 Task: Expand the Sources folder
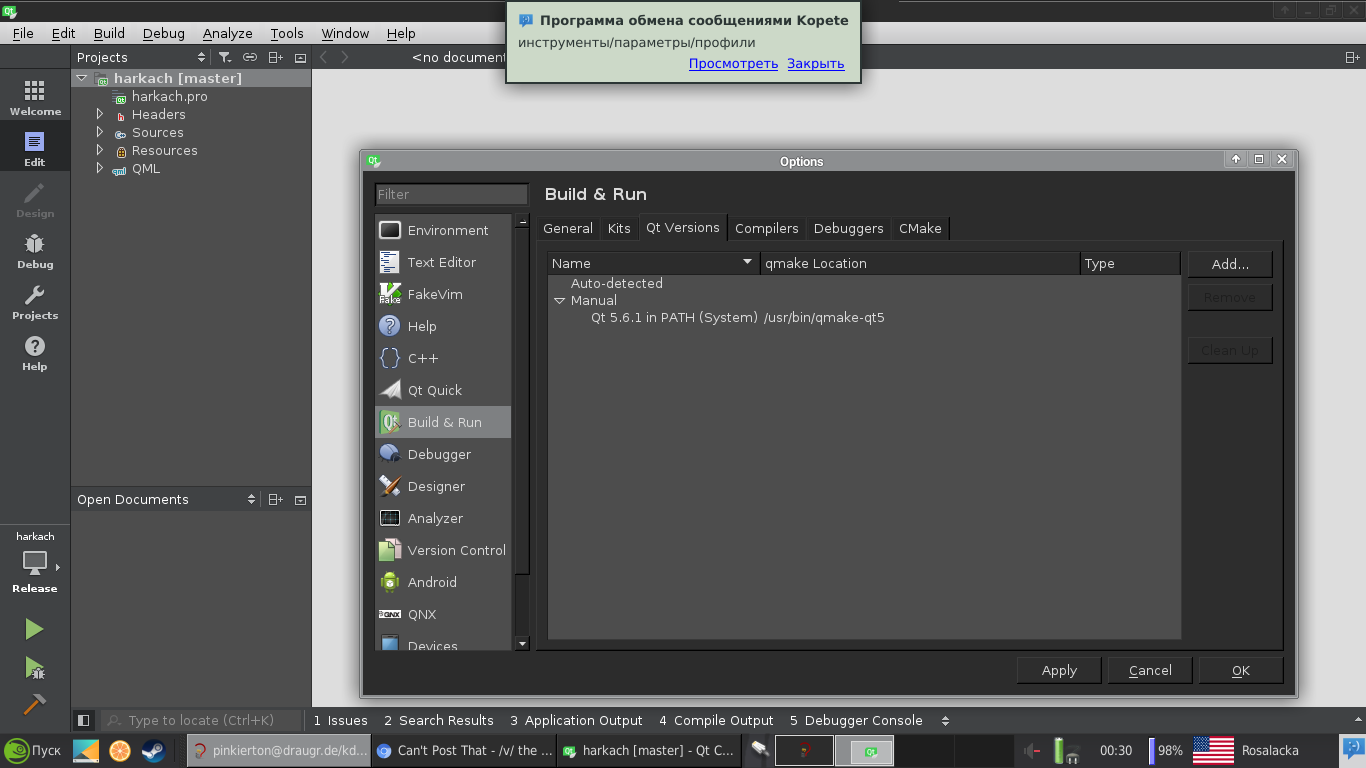click(x=100, y=132)
